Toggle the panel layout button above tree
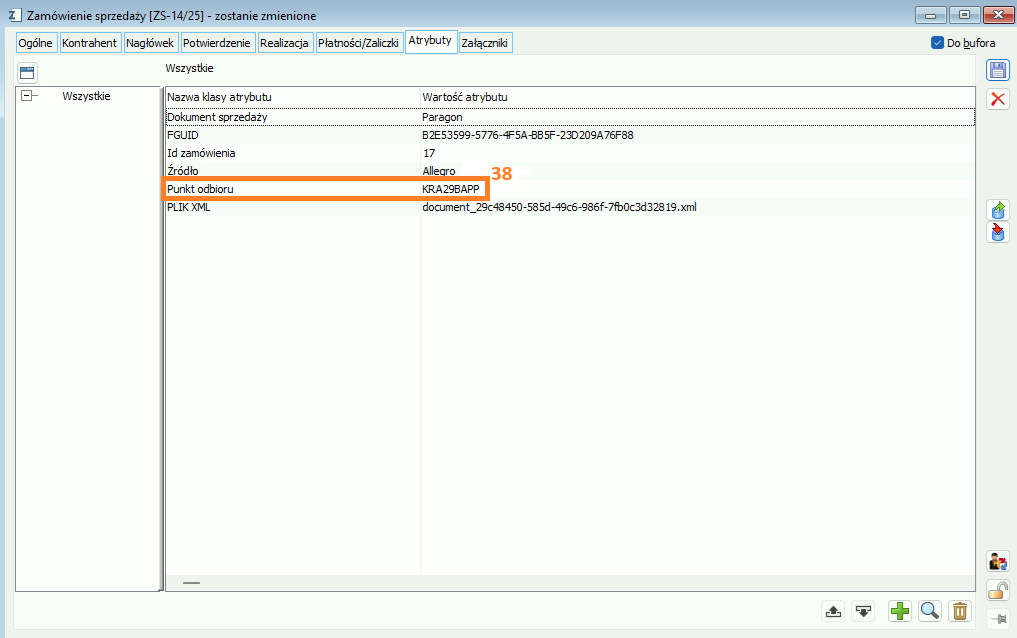1017x638 pixels. pyautogui.click(x=27, y=72)
